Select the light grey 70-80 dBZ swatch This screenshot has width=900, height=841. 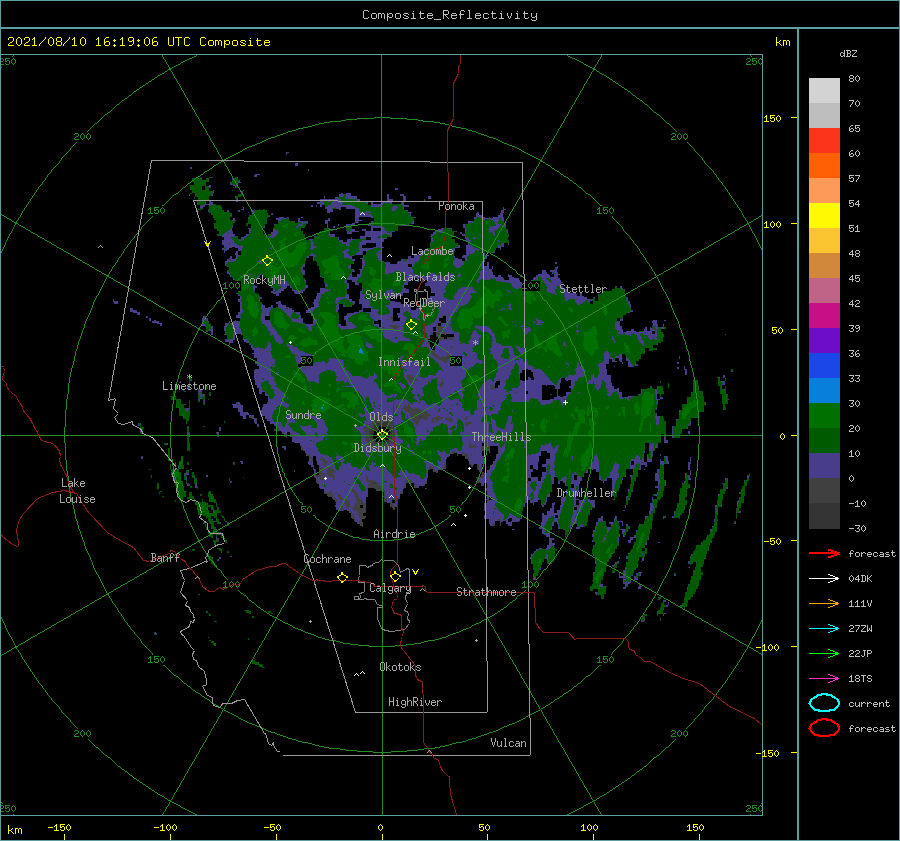point(824,91)
